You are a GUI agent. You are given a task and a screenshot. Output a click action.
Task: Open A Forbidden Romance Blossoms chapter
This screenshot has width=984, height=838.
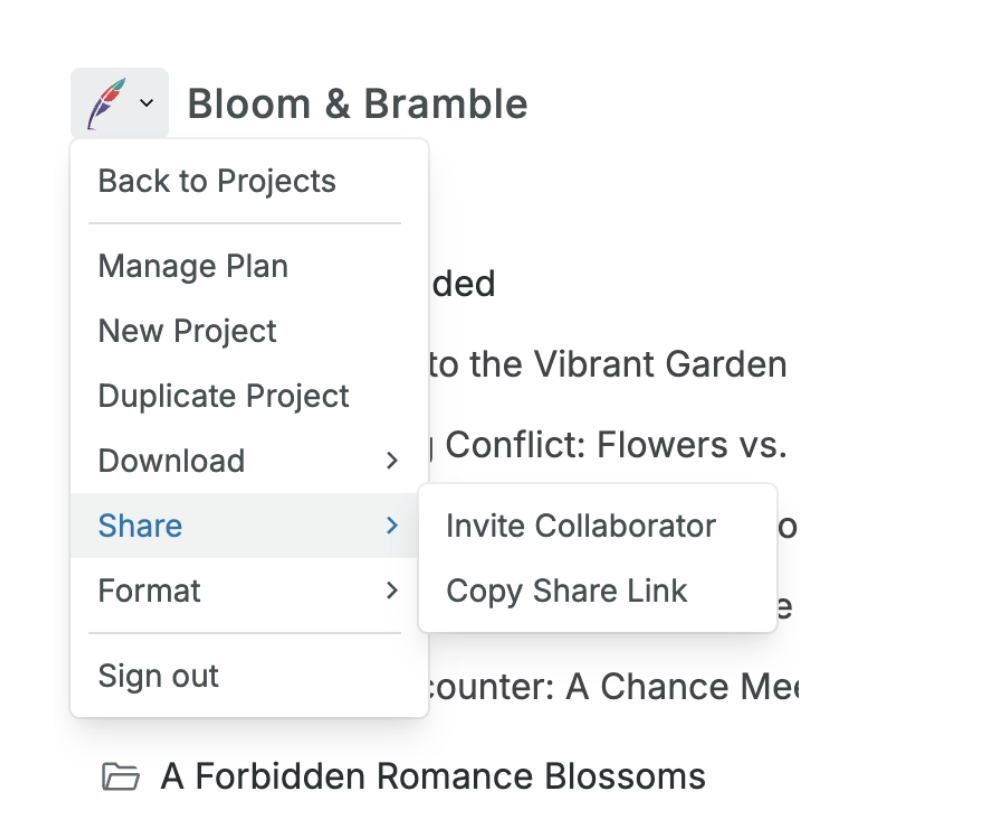pos(433,776)
